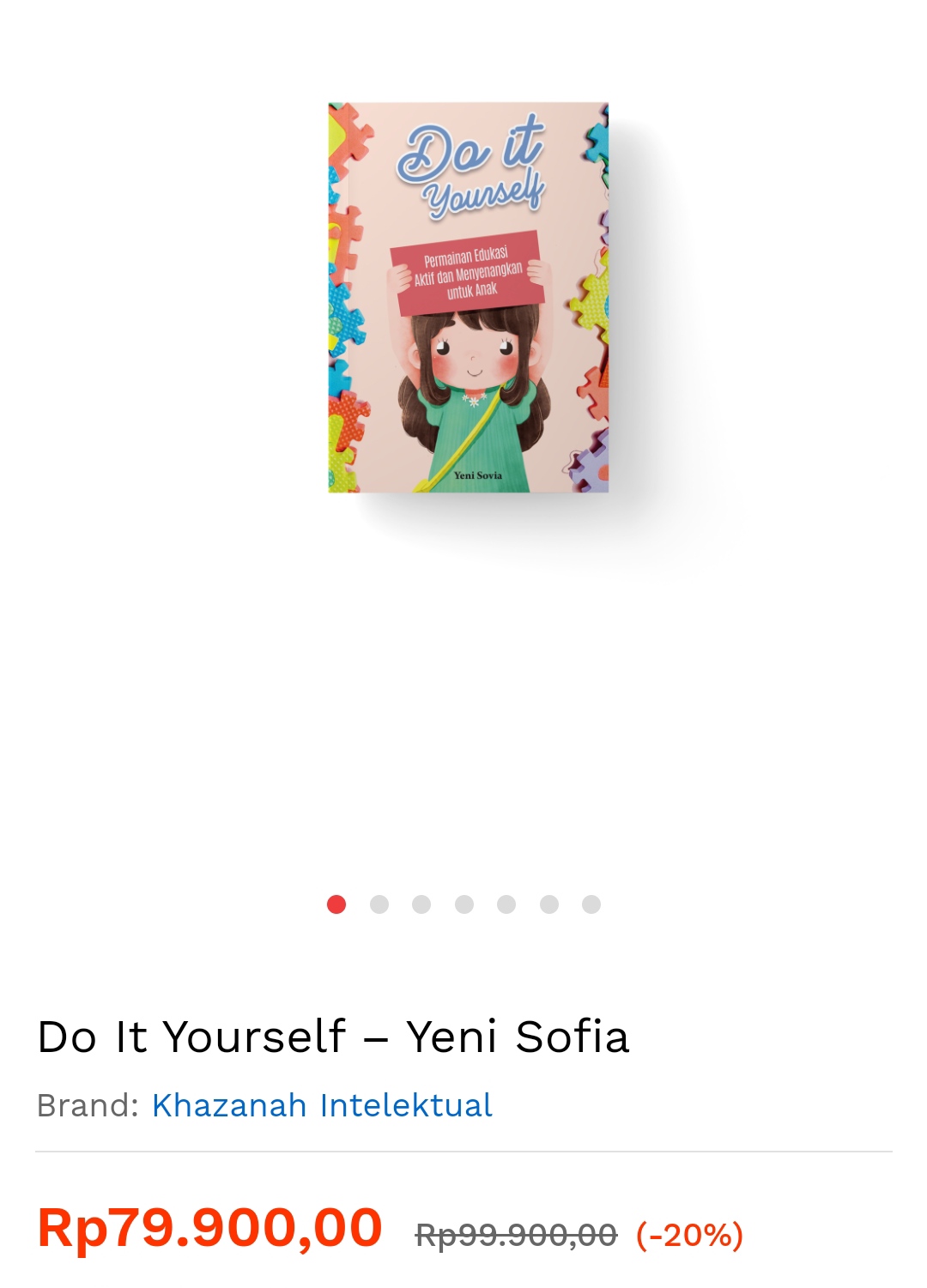
Task: Click the sale price Rp79.900,00
Action: point(209,1227)
